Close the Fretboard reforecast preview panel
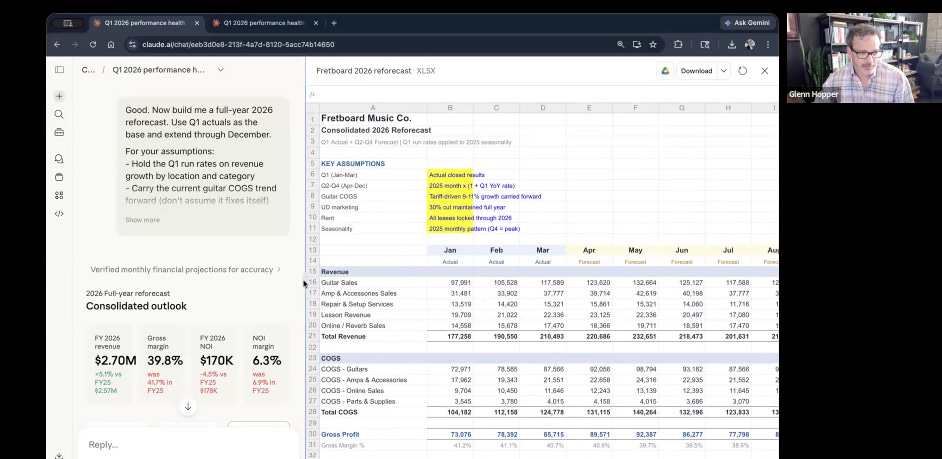The height and width of the screenshot is (459, 942). 765,71
